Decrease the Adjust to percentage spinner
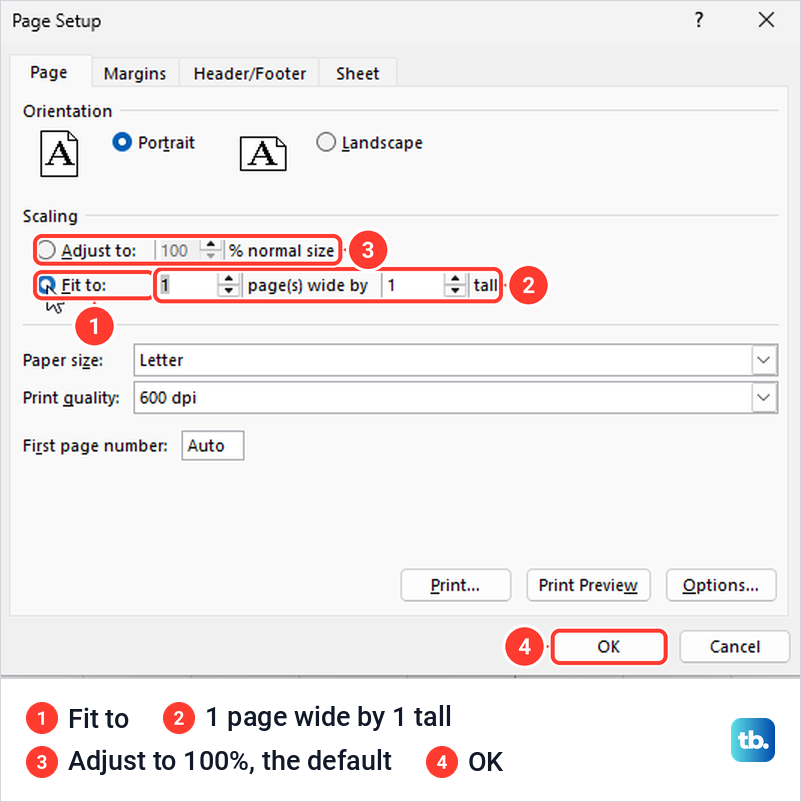The height and width of the screenshot is (802, 801). click(210, 256)
